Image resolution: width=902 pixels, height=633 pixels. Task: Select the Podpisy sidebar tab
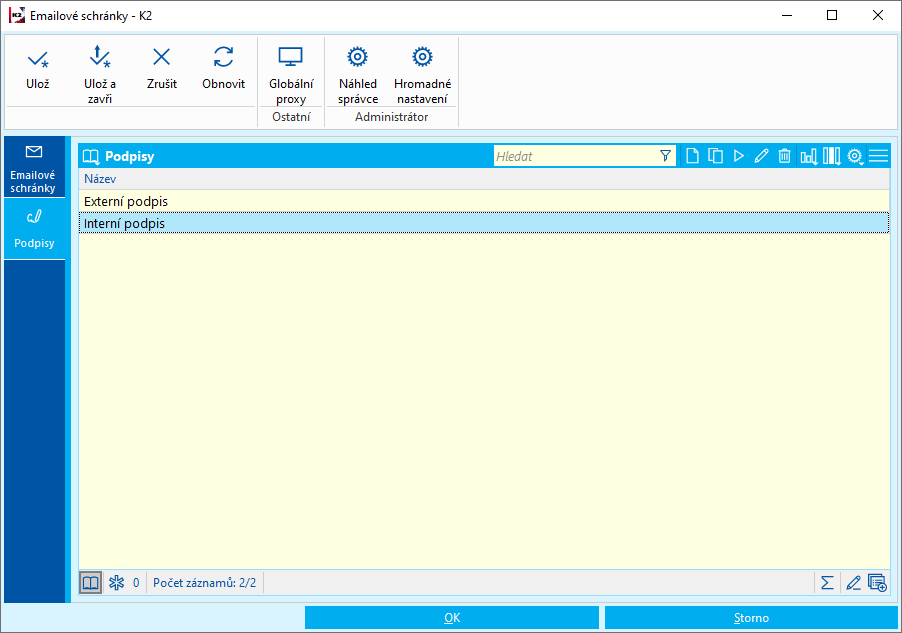[34, 229]
